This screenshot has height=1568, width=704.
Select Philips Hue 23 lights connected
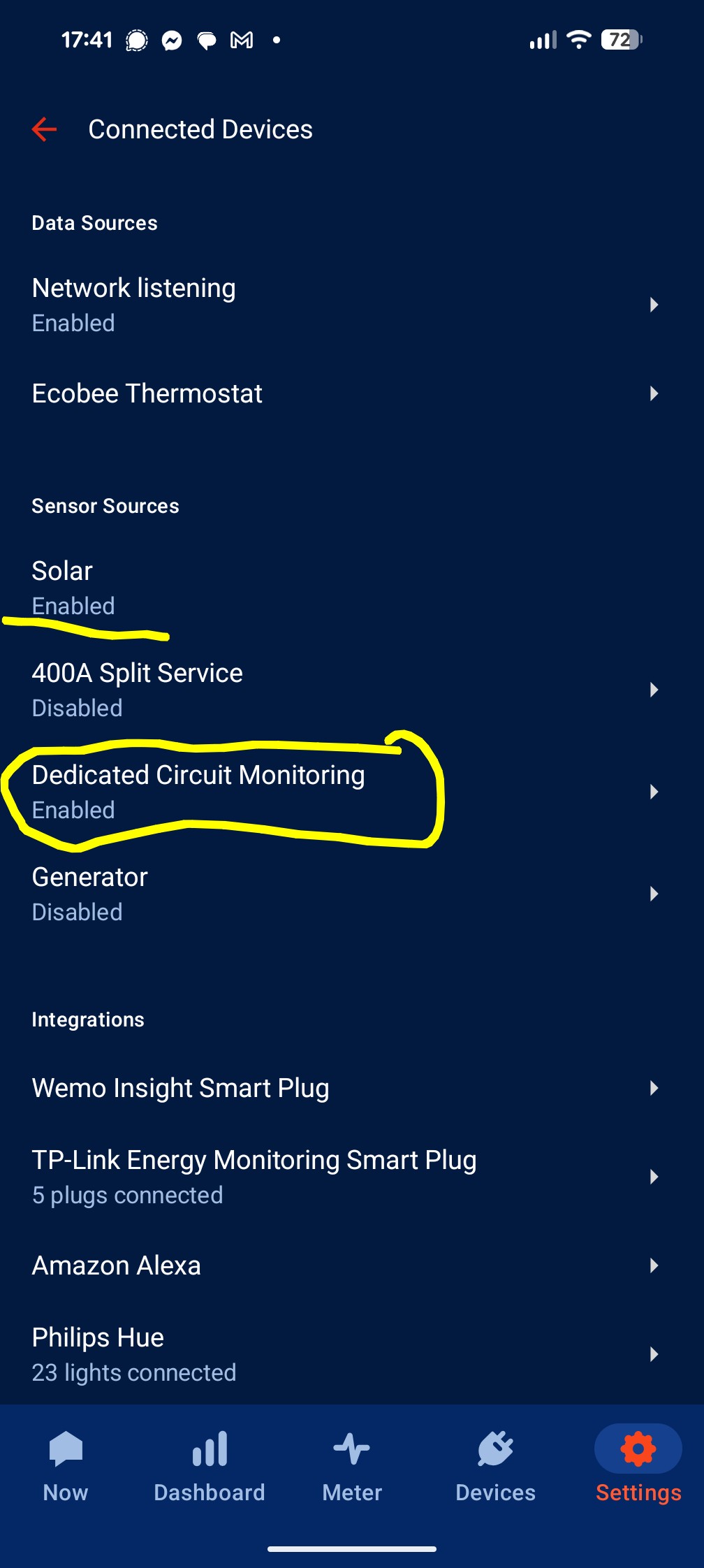point(133,1372)
